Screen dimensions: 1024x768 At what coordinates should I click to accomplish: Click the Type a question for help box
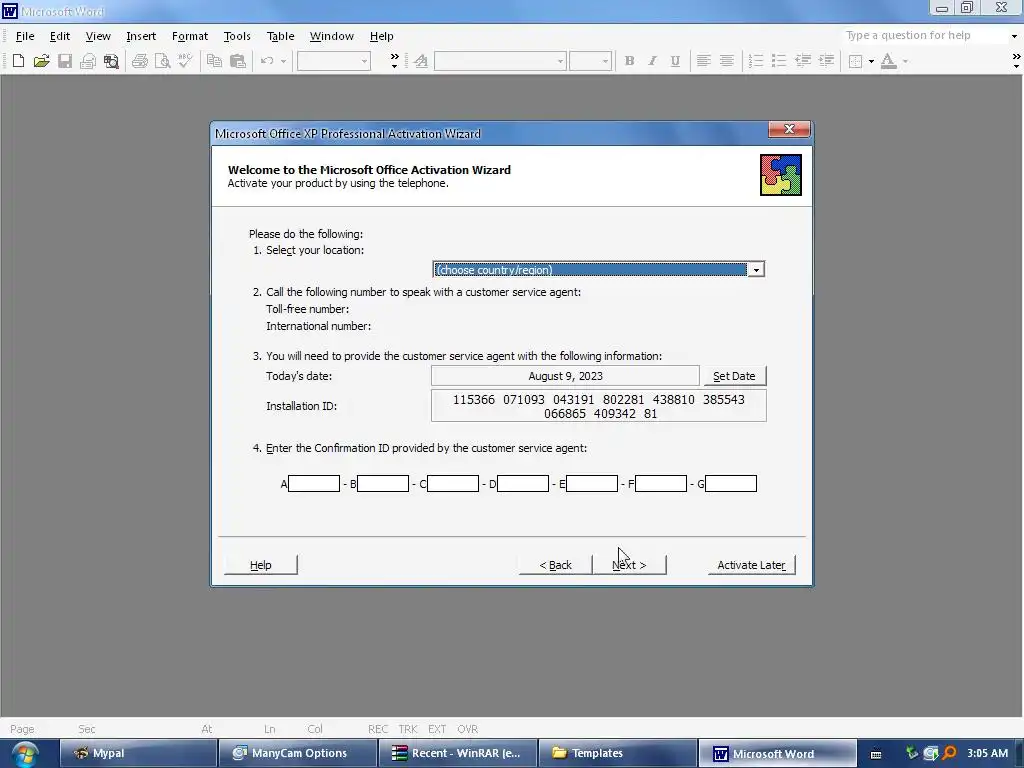point(926,35)
